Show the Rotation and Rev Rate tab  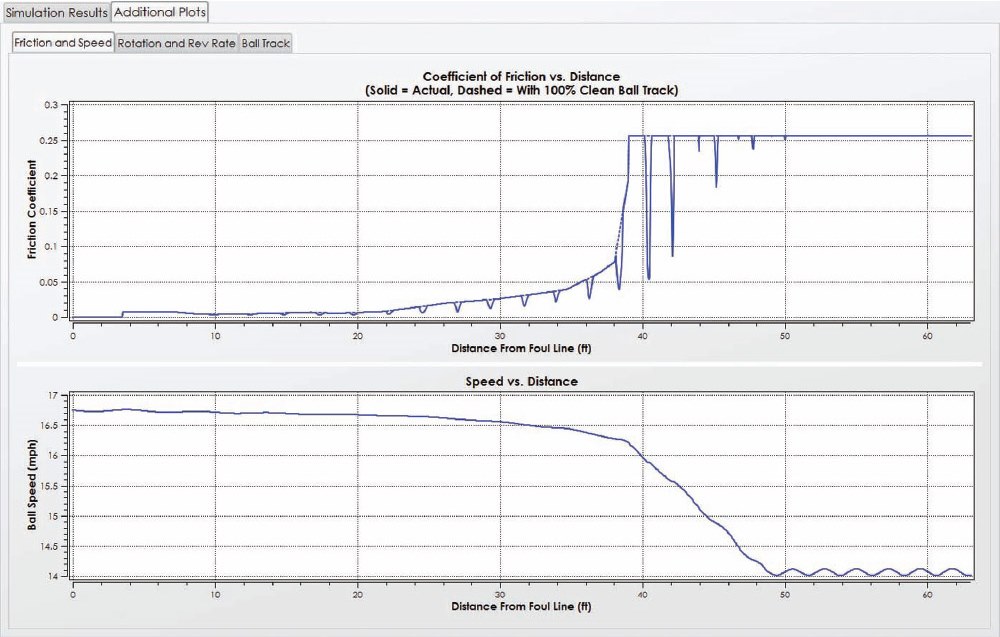[x=176, y=44]
